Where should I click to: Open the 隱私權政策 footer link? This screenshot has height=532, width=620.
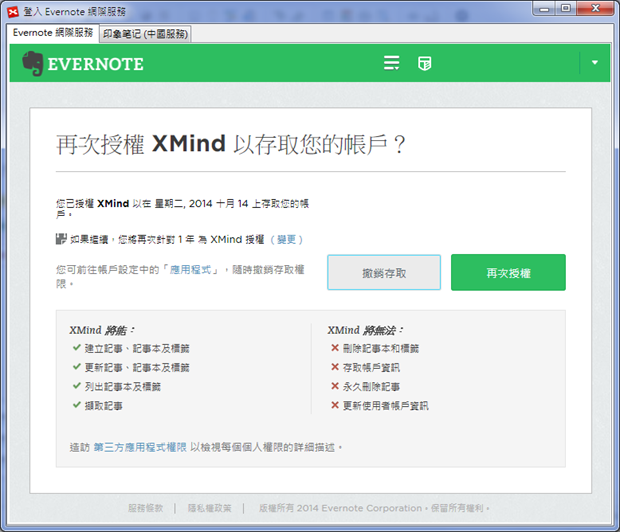click(209, 508)
